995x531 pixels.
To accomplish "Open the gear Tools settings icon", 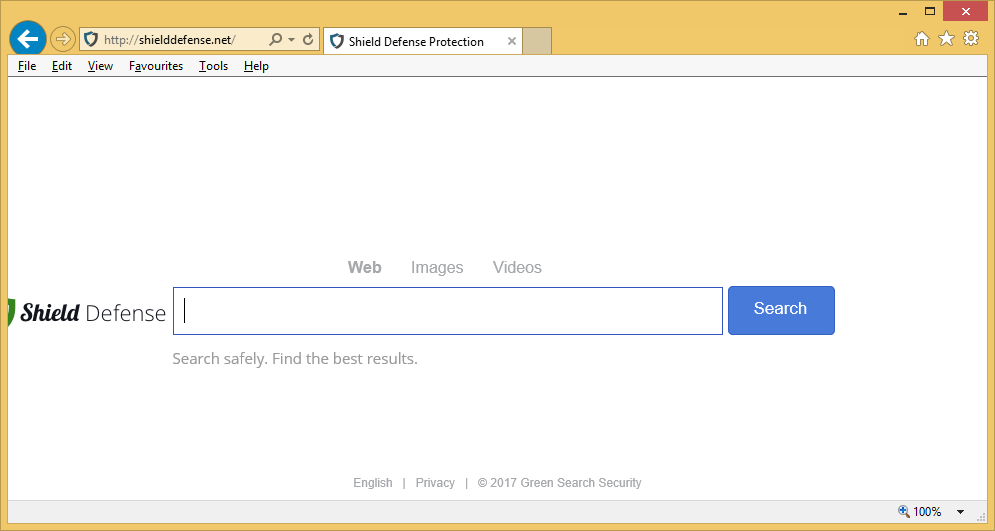I will 970,39.
